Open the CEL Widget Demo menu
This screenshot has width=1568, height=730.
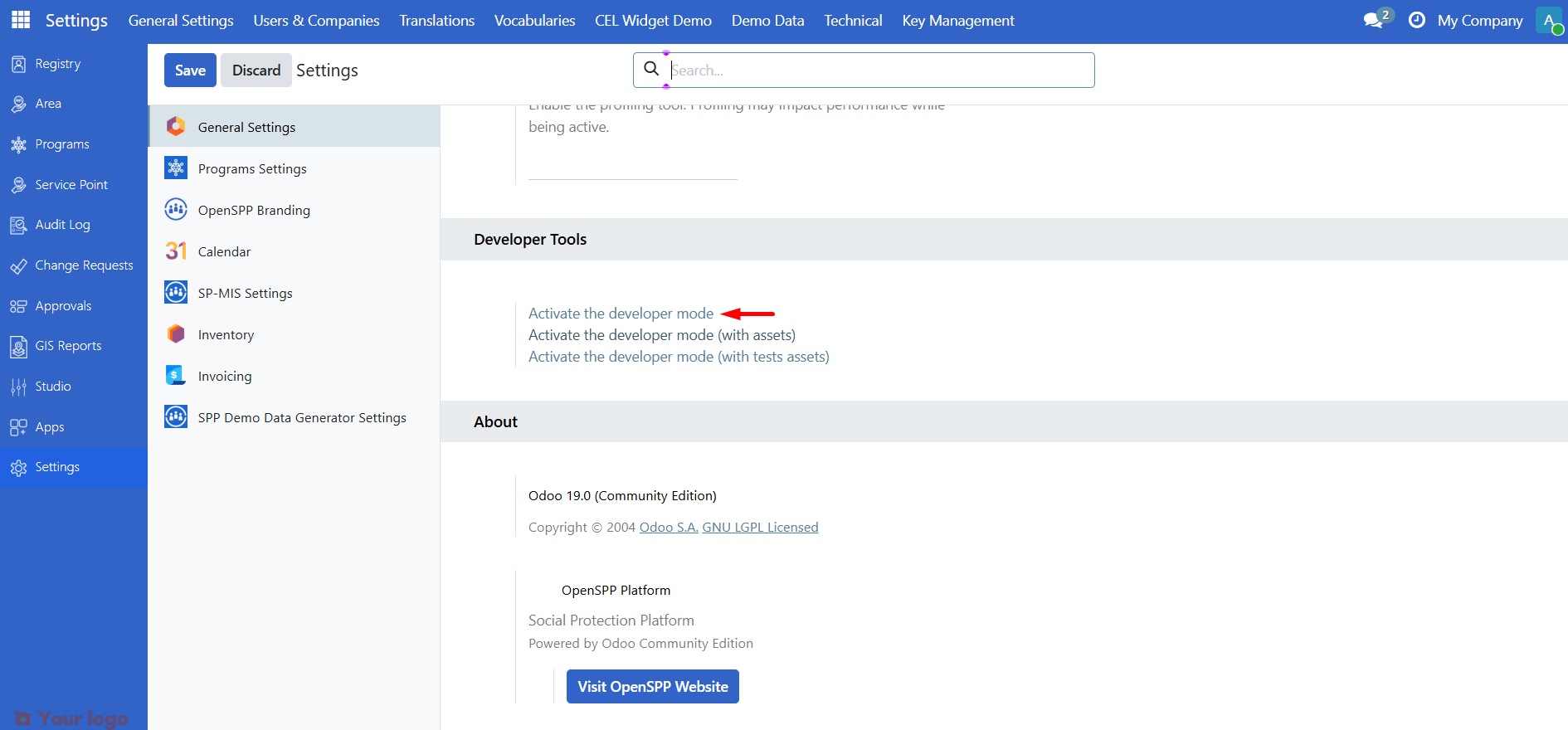pyautogui.click(x=654, y=21)
